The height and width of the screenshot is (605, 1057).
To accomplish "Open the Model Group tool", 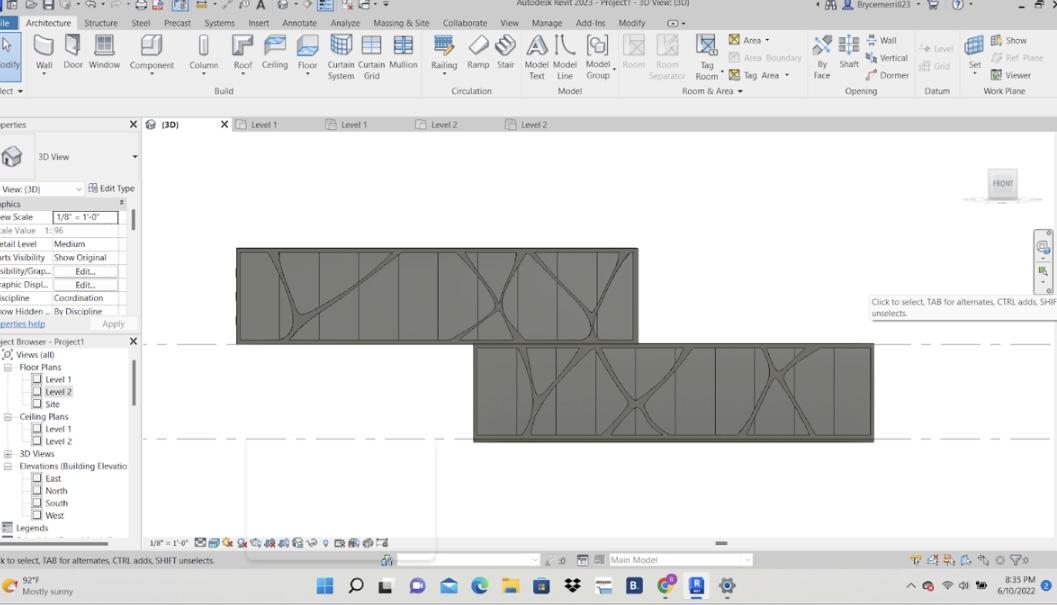I will click(598, 57).
